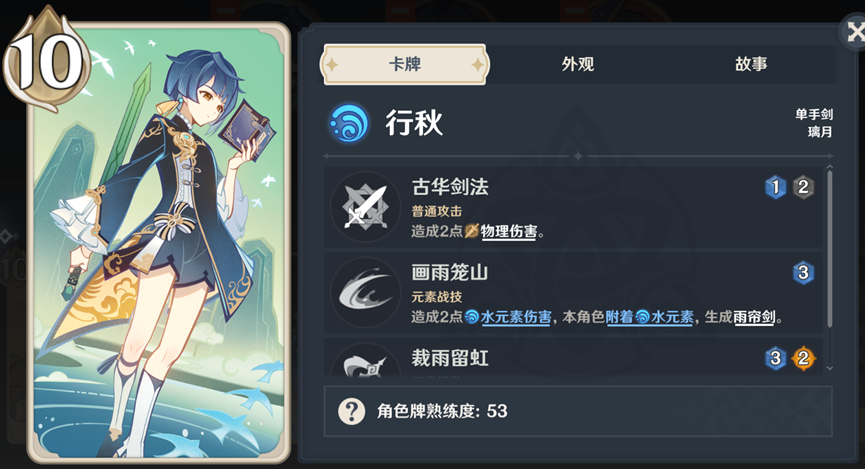Click the blue hydro dice cost 1
The image size is (865, 469).
click(x=775, y=188)
